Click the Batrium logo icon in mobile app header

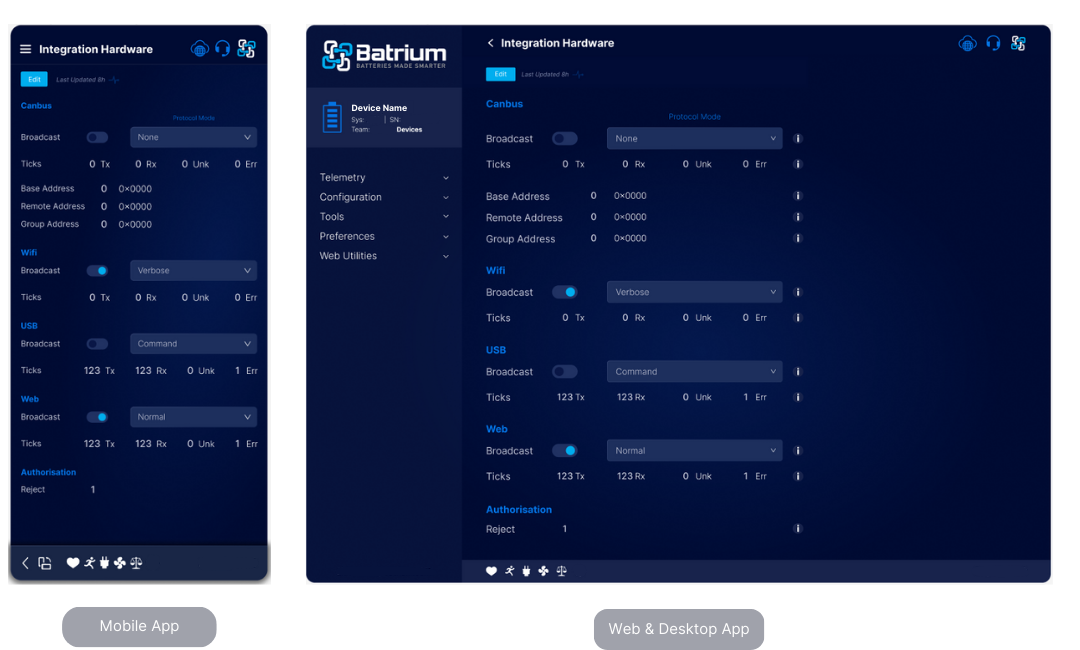247,49
